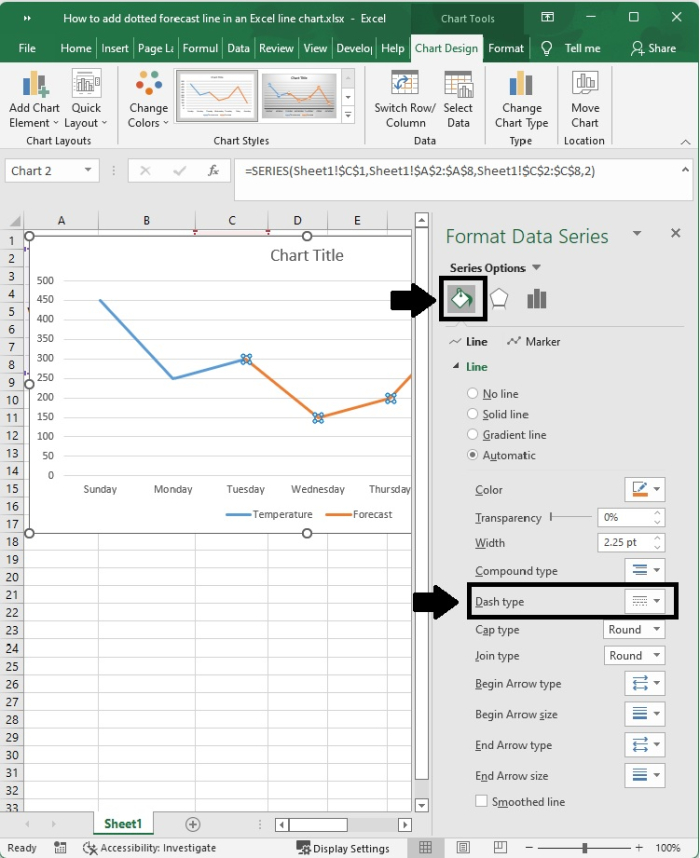Switch to Normal view in status bar
Viewport: 700px width, 858px height.
pos(425,848)
